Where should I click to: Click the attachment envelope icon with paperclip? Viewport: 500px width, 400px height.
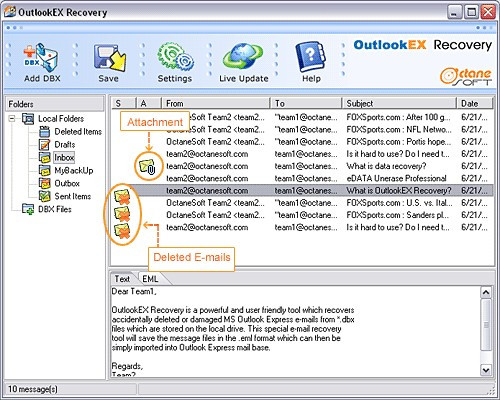pyautogui.click(x=148, y=166)
